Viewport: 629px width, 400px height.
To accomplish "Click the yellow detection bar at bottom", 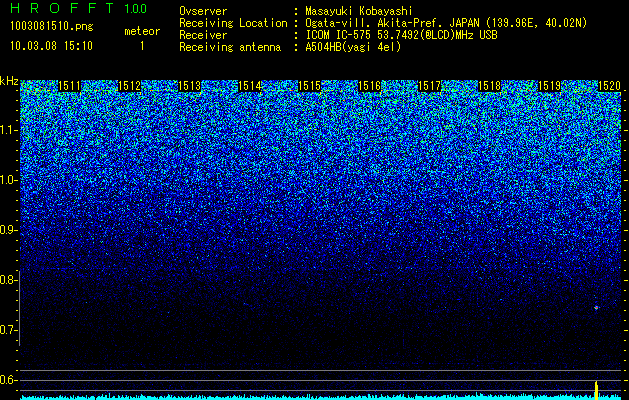I will click(597, 391).
